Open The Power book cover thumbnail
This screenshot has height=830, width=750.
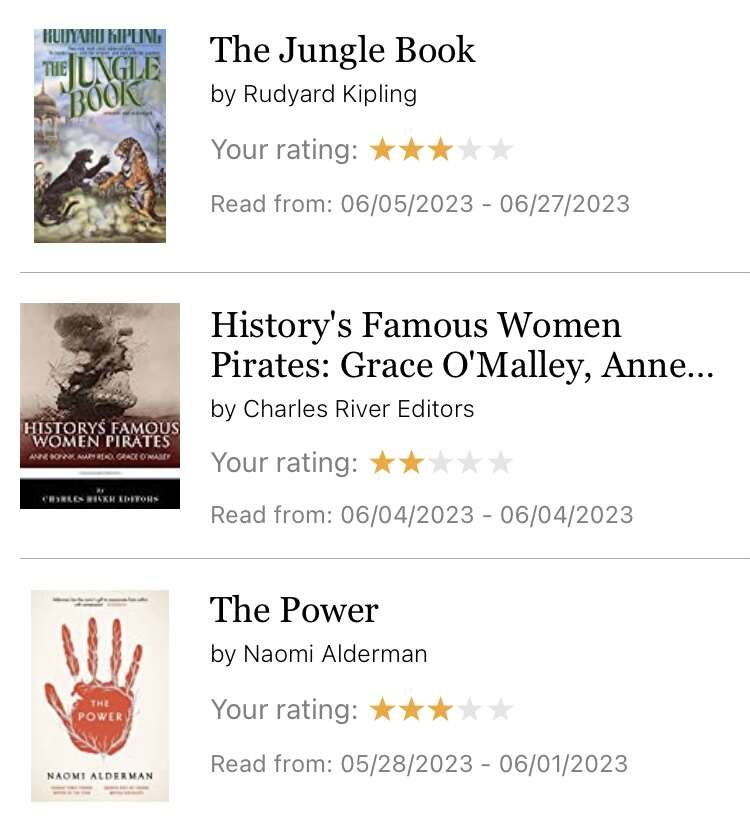pos(100,696)
